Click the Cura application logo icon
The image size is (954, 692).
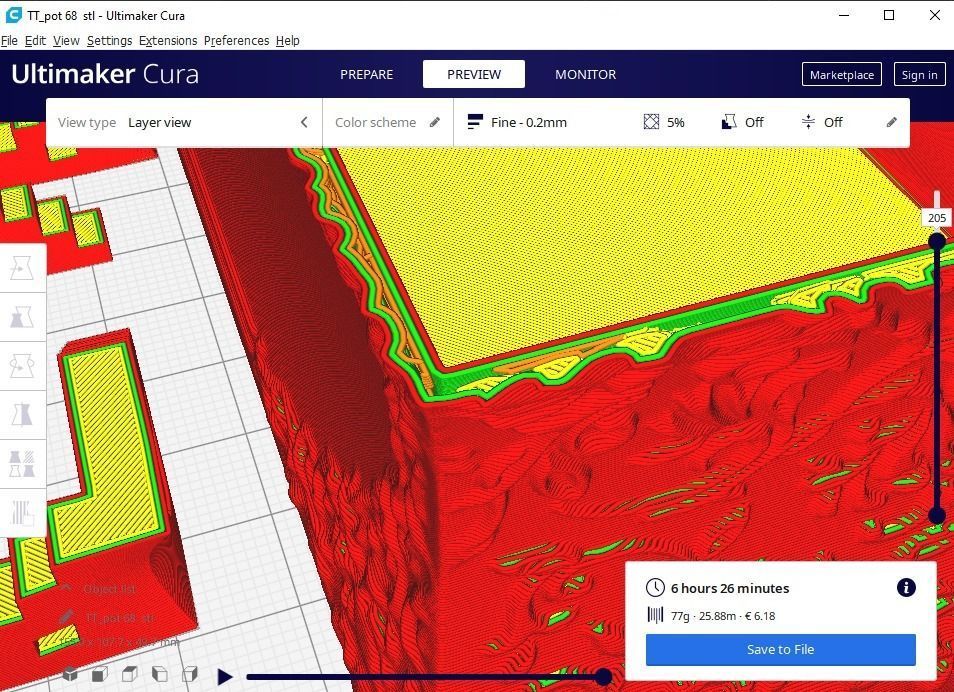pyautogui.click(x=13, y=15)
